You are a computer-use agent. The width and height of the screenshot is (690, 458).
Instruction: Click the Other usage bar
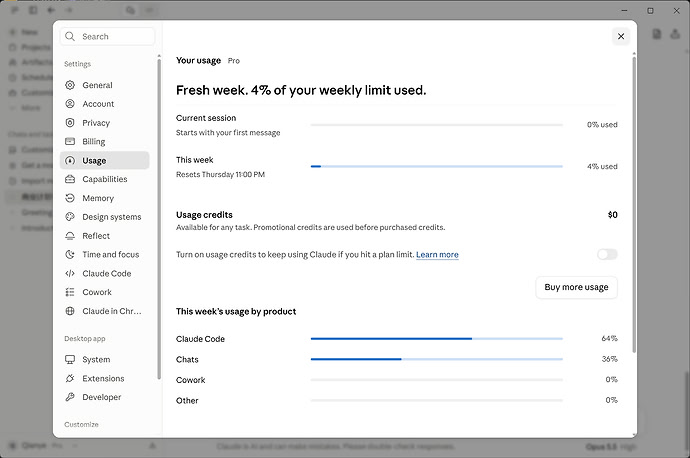point(437,400)
